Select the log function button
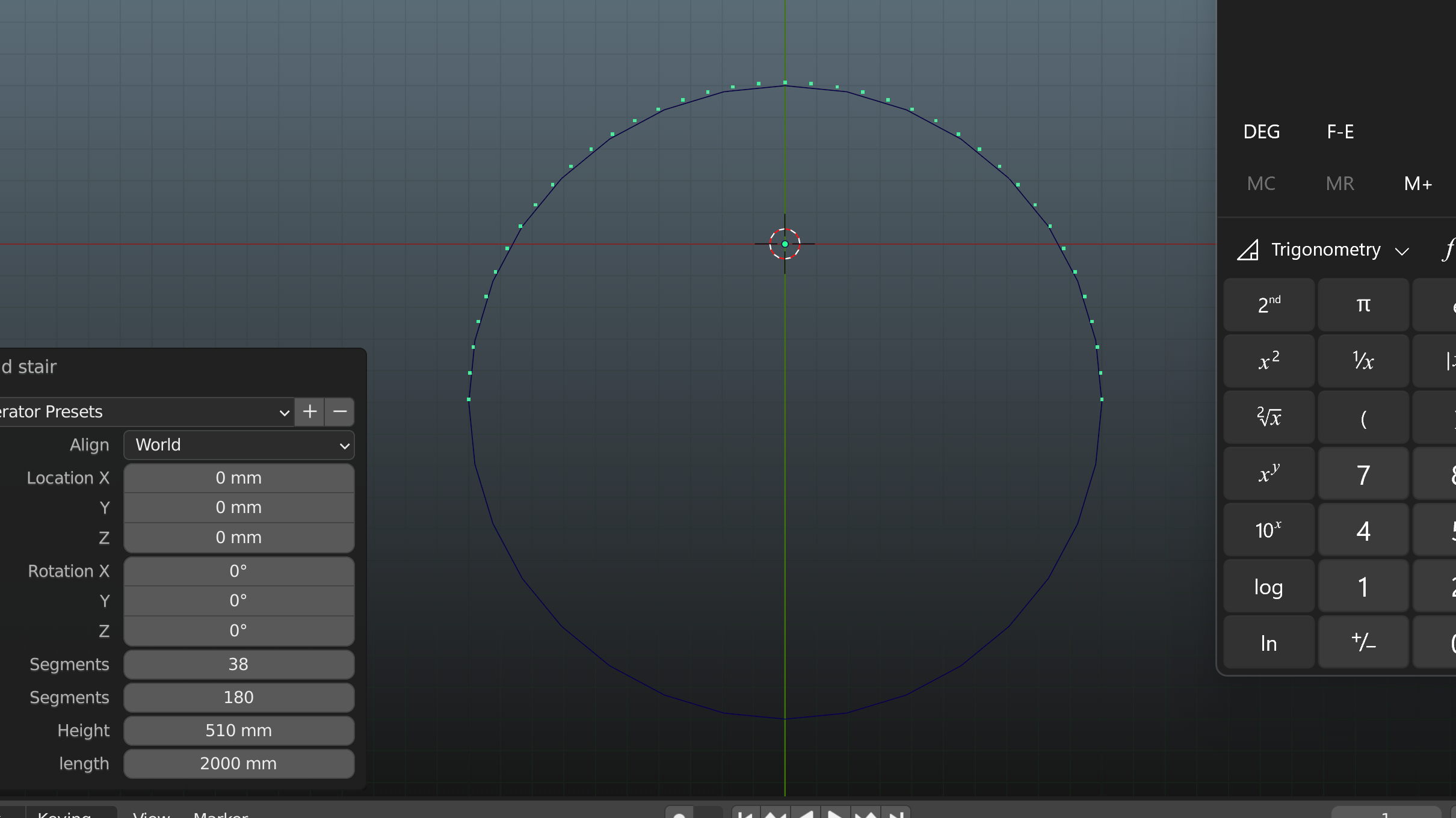Screen dimensions: 1456x818 tap(1270, 586)
